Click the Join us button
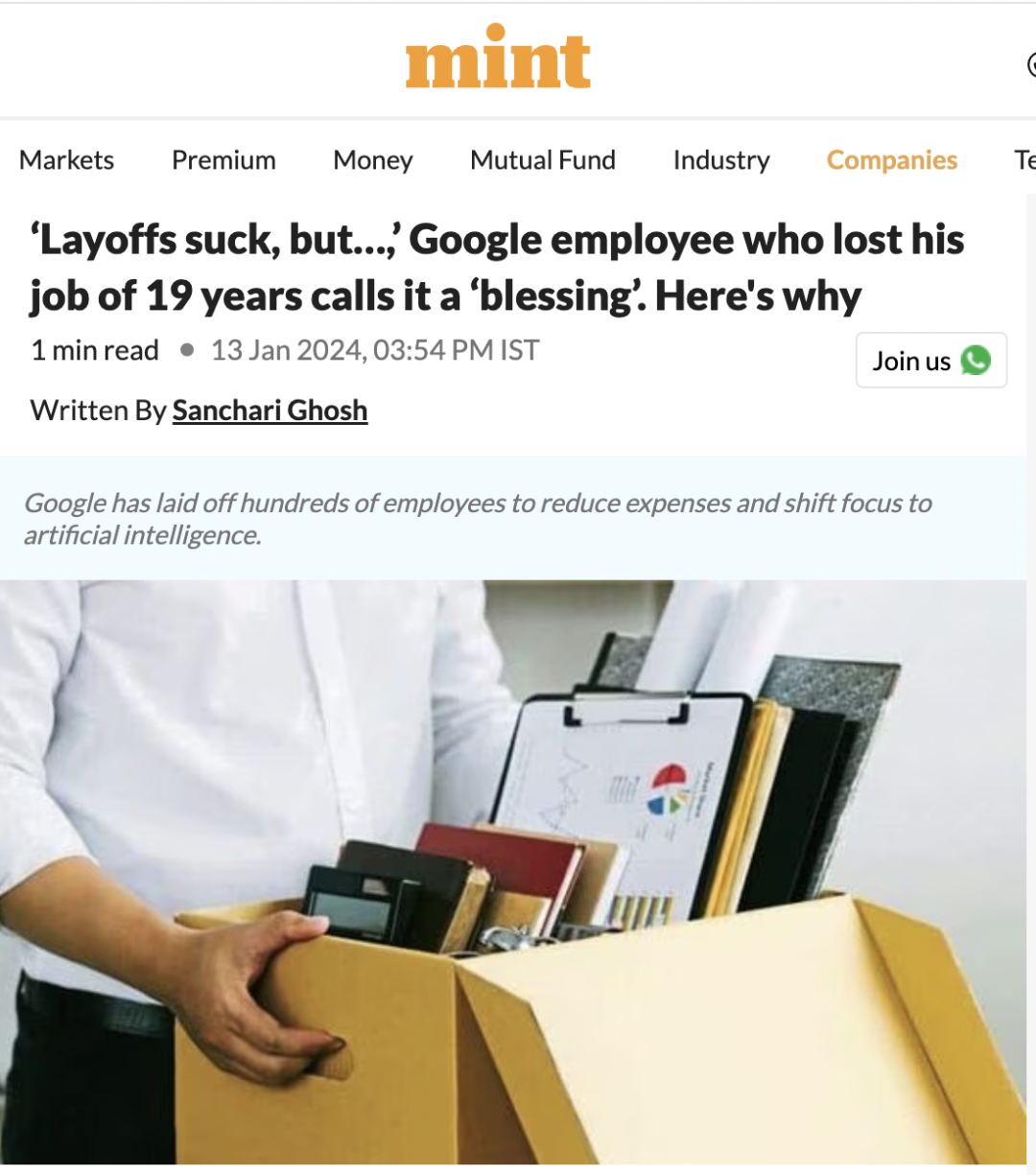The height and width of the screenshot is (1175, 1036). click(x=931, y=361)
